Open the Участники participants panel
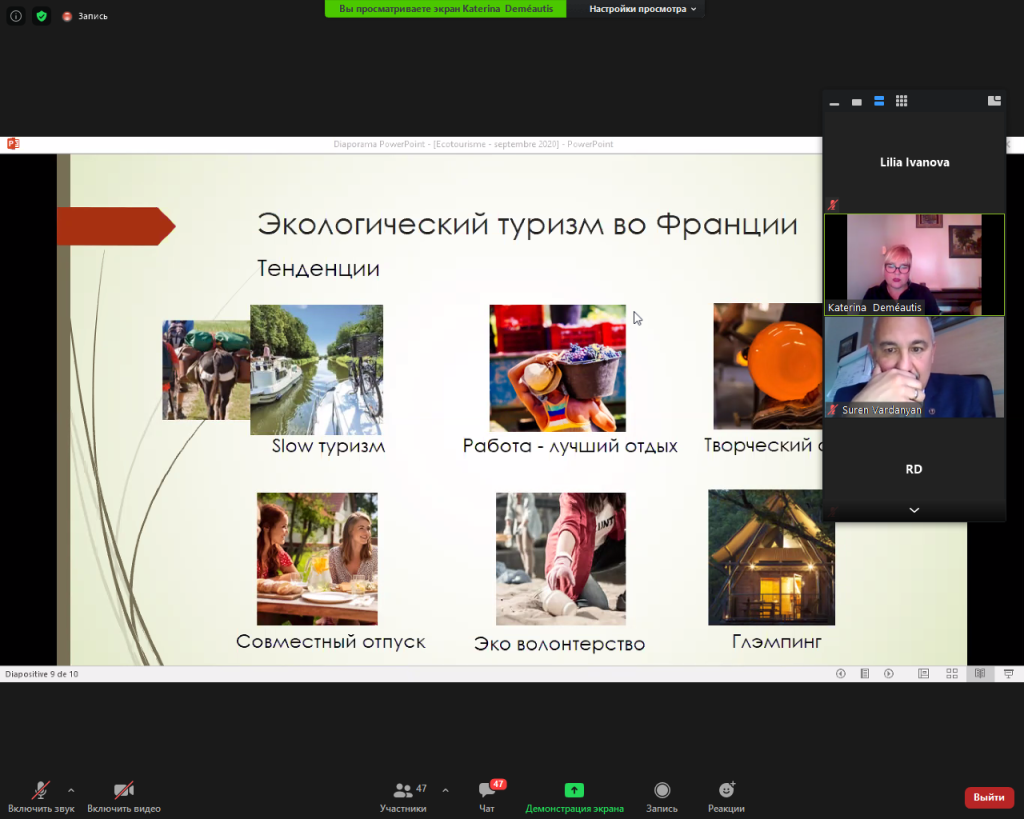1024x819 pixels. pyautogui.click(x=403, y=796)
